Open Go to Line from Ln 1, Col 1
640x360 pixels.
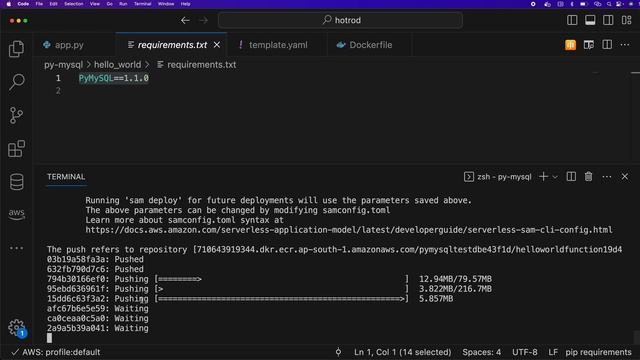coord(402,352)
